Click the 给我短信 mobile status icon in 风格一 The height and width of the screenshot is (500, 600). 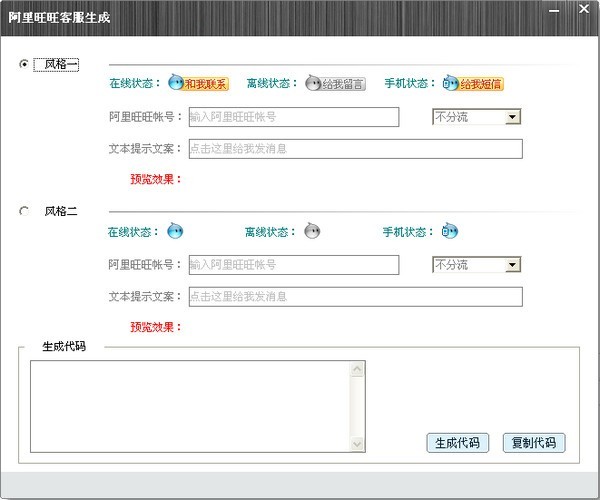click(473, 83)
